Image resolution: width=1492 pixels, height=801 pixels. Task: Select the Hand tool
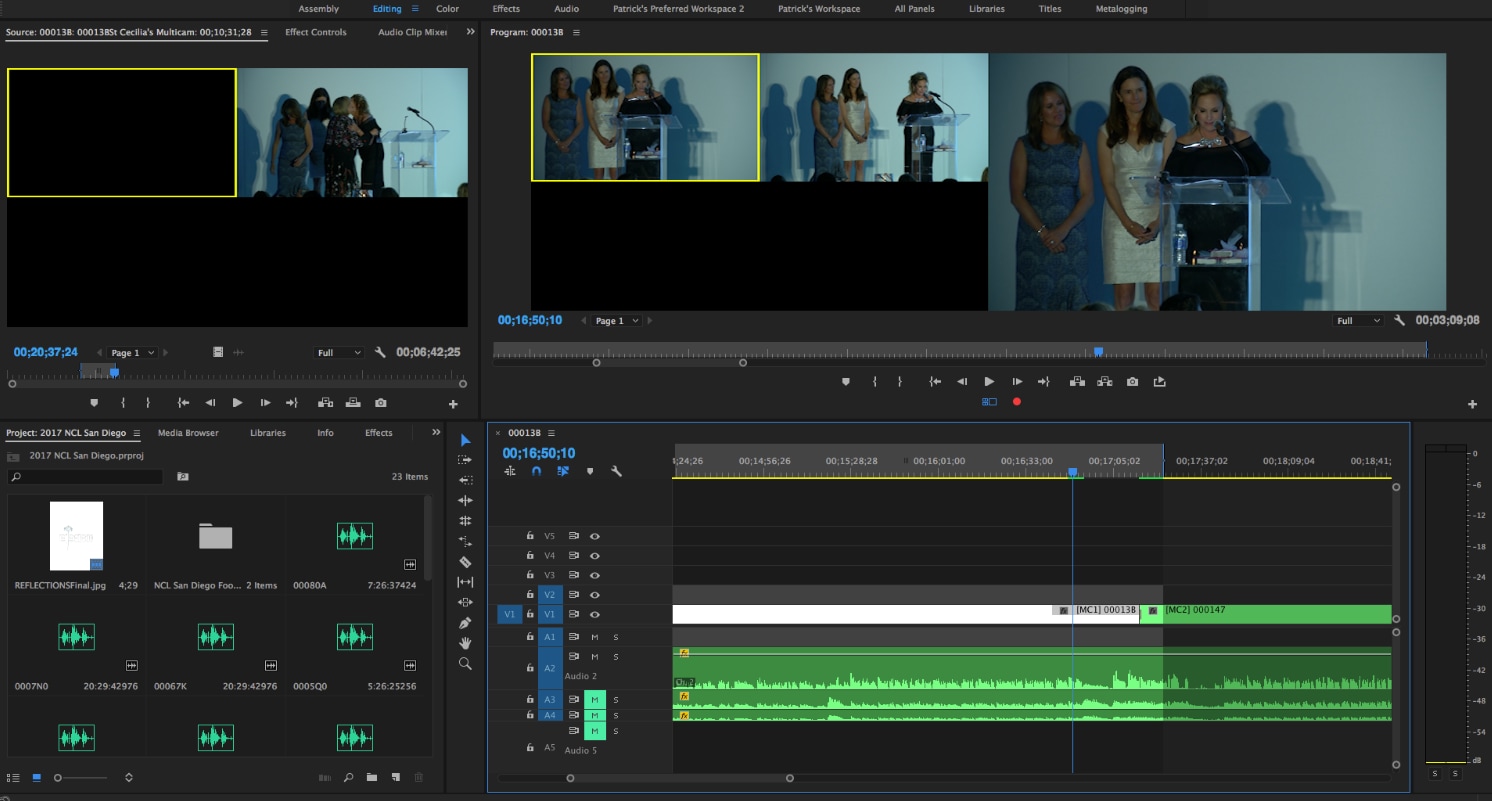click(x=465, y=643)
